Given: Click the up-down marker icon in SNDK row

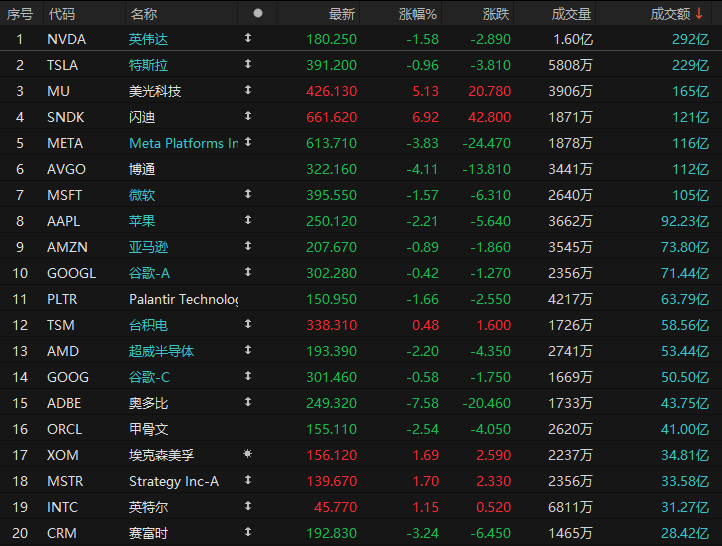Looking at the screenshot, I should coord(248,116).
